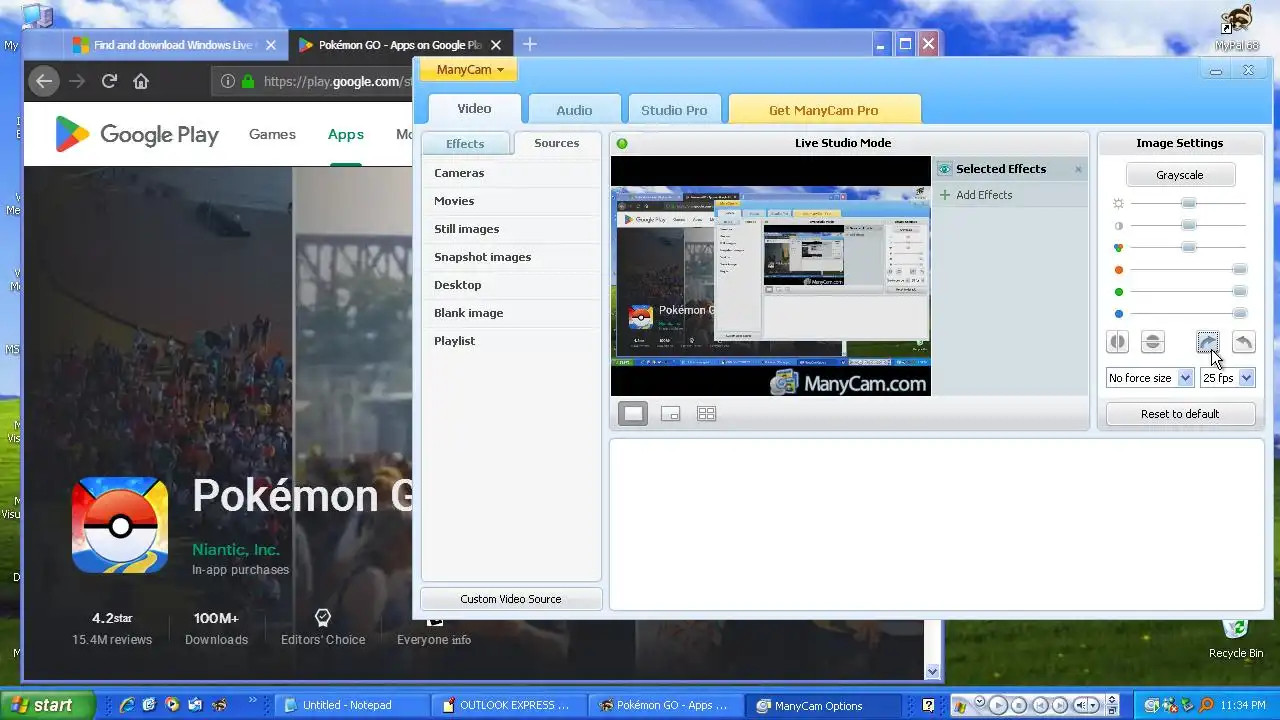This screenshot has height=720, width=1280.
Task: Select Playlist source
Action: (x=510, y=341)
